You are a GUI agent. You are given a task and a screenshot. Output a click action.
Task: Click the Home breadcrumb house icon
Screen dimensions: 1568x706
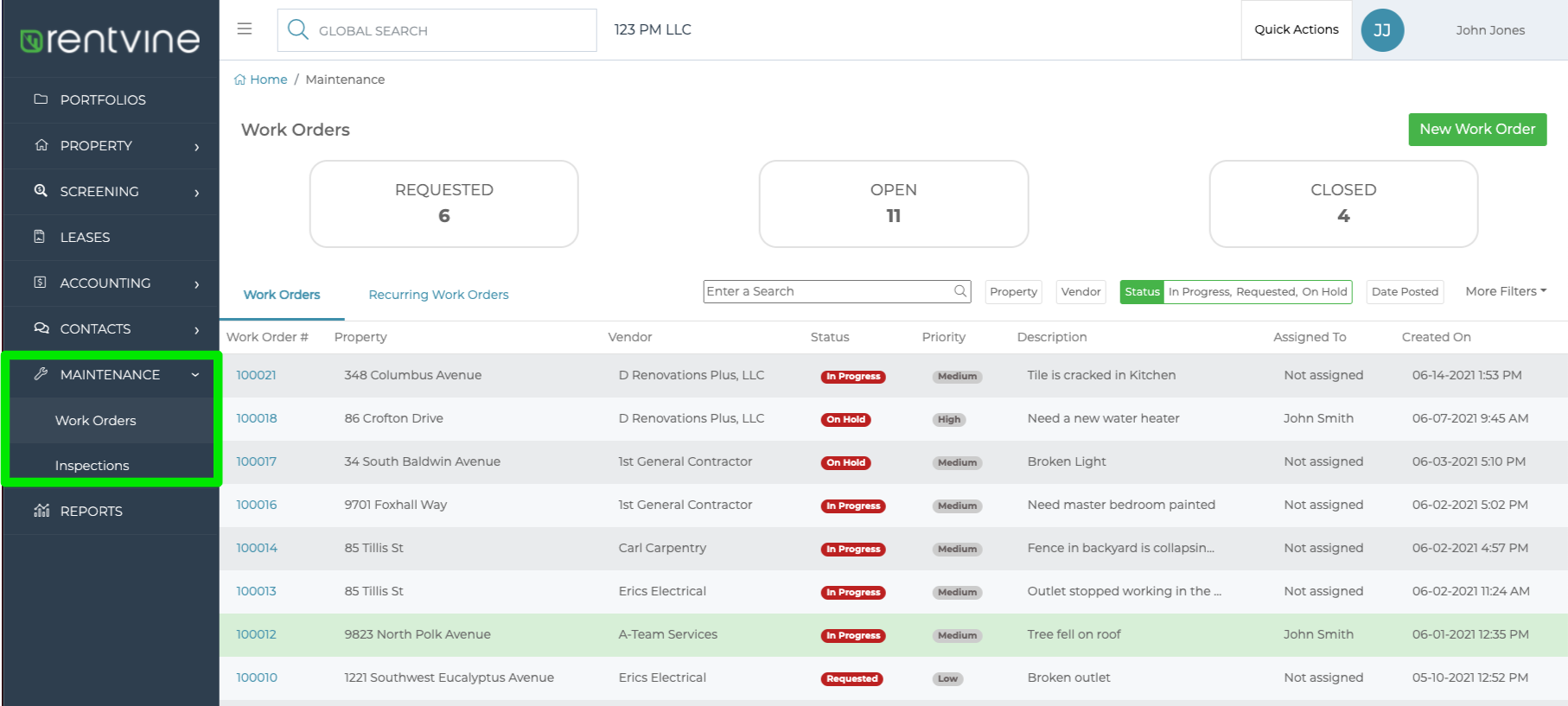[239, 80]
